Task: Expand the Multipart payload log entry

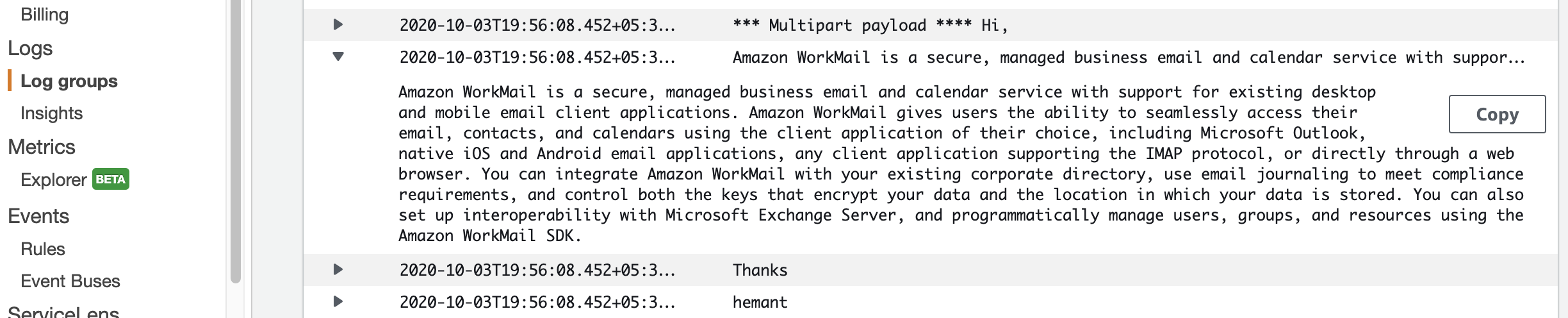Action: point(338,25)
